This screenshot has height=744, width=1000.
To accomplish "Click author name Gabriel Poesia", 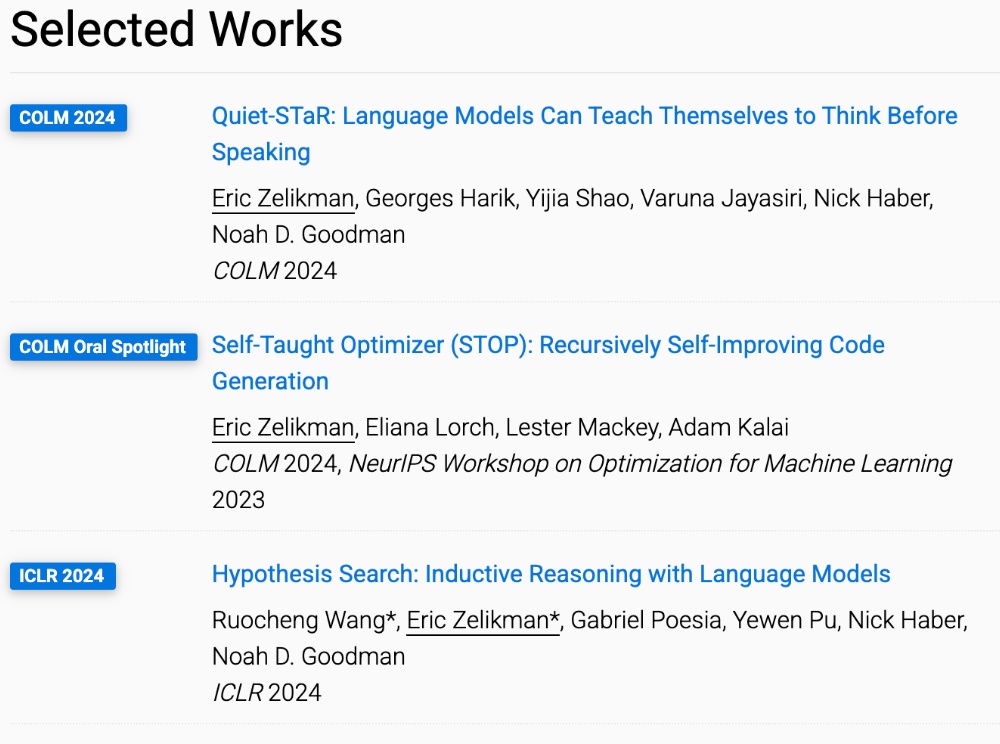I will pyautogui.click(x=648, y=620).
